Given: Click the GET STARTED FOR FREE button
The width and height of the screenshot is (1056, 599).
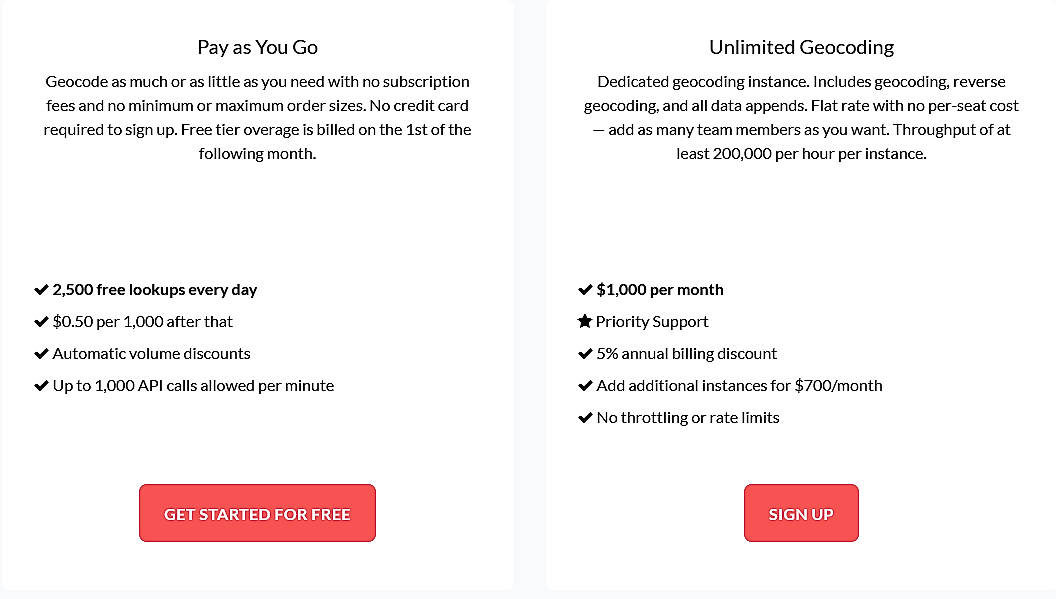Looking at the screenshot, I should pos(257,512).
